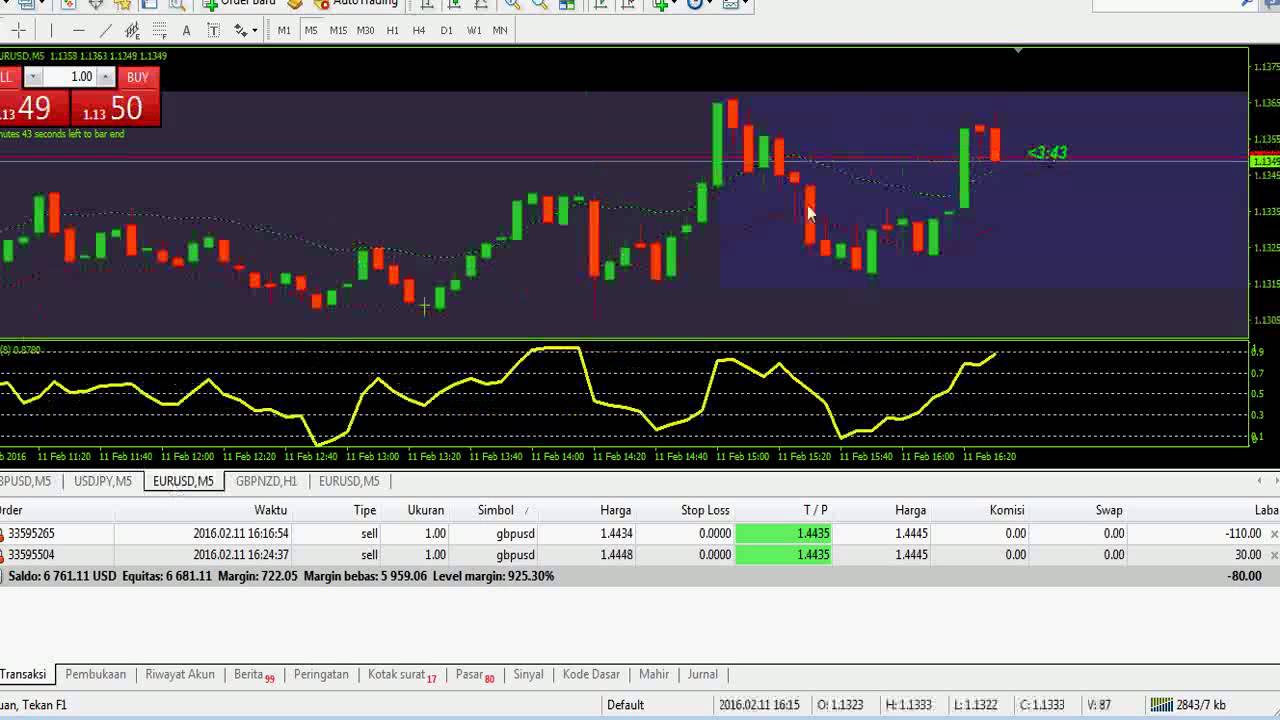The image size is (1280, 720).
Task: Switch to Riwayat Akun terminal tab
Action: pos(180,674)
